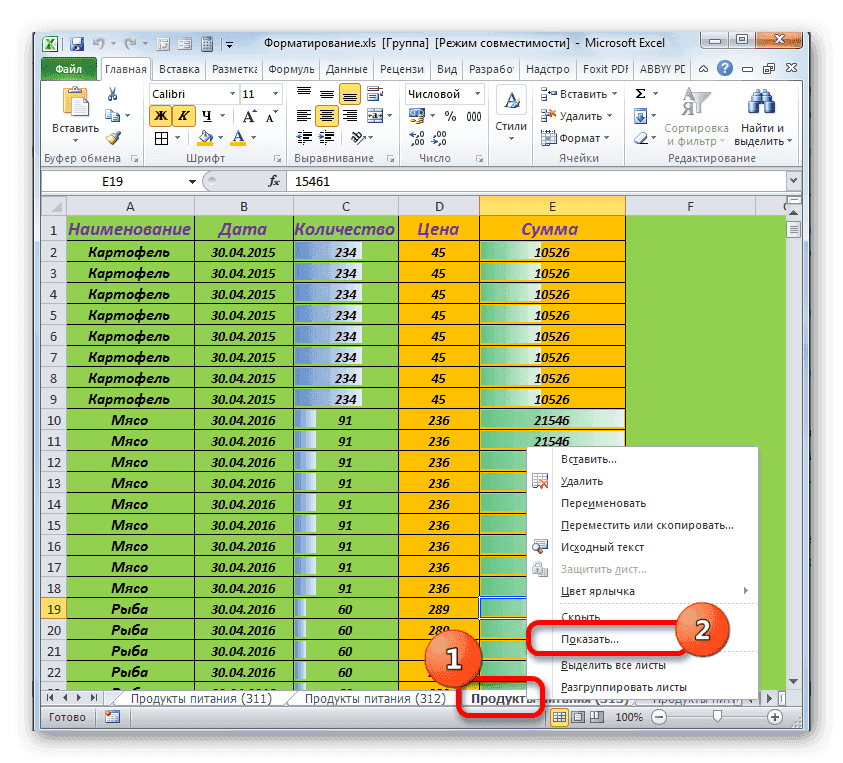This screenshot has width=843, height=763.
Task: Expand the border style dropdown arrow
Action: pyautogui.click(x=176, y=136)
